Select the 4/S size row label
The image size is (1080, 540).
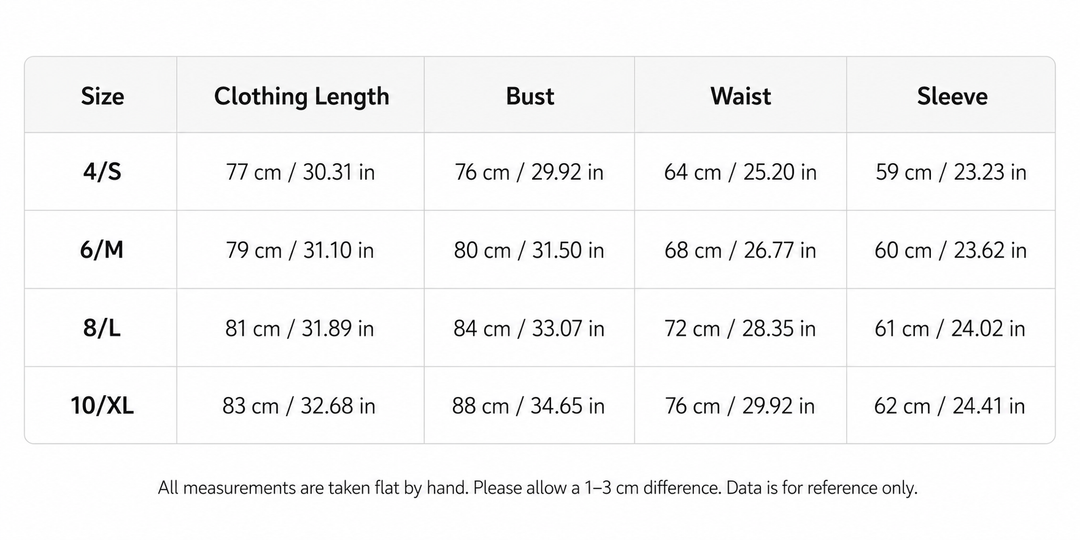coord(102,172)
